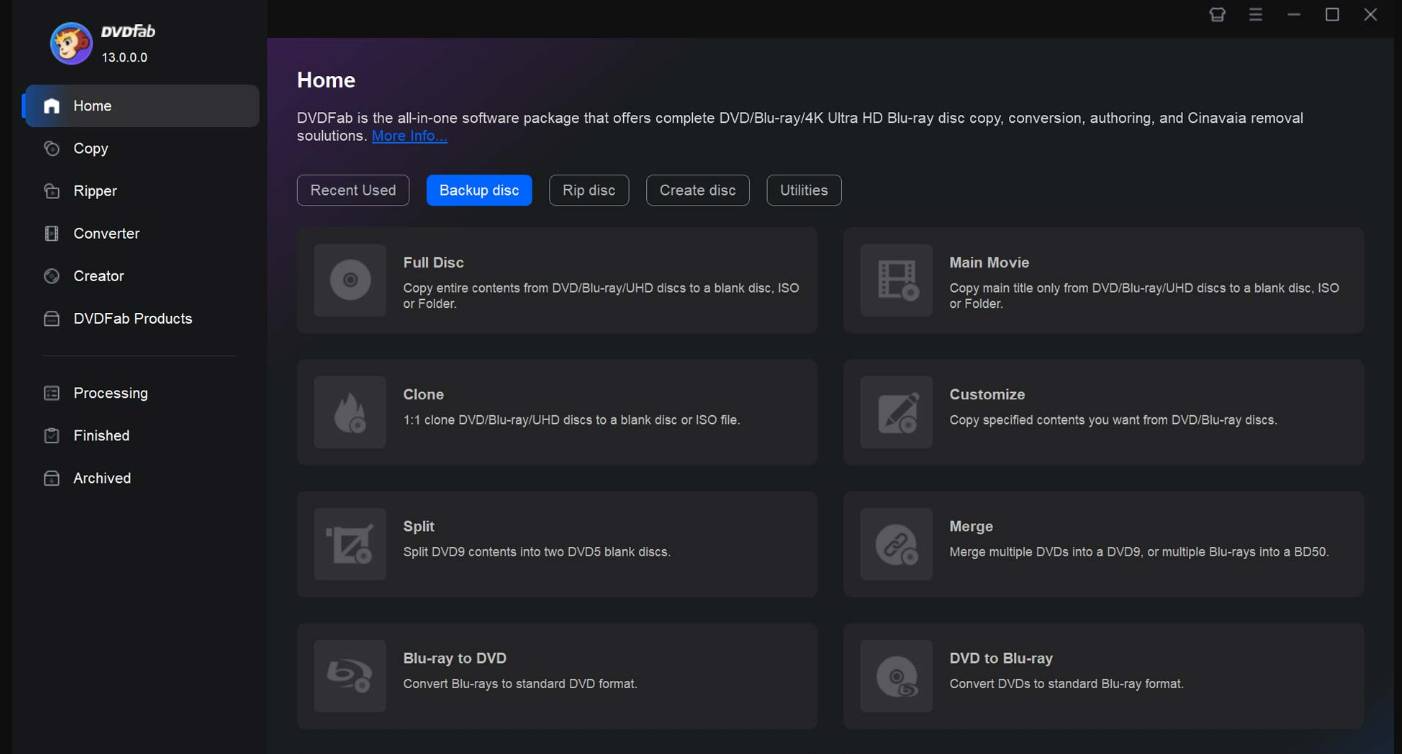Viewport: 1402px width, 754px height.
Task: Open the Ripper module label
Action: point(95,191)
